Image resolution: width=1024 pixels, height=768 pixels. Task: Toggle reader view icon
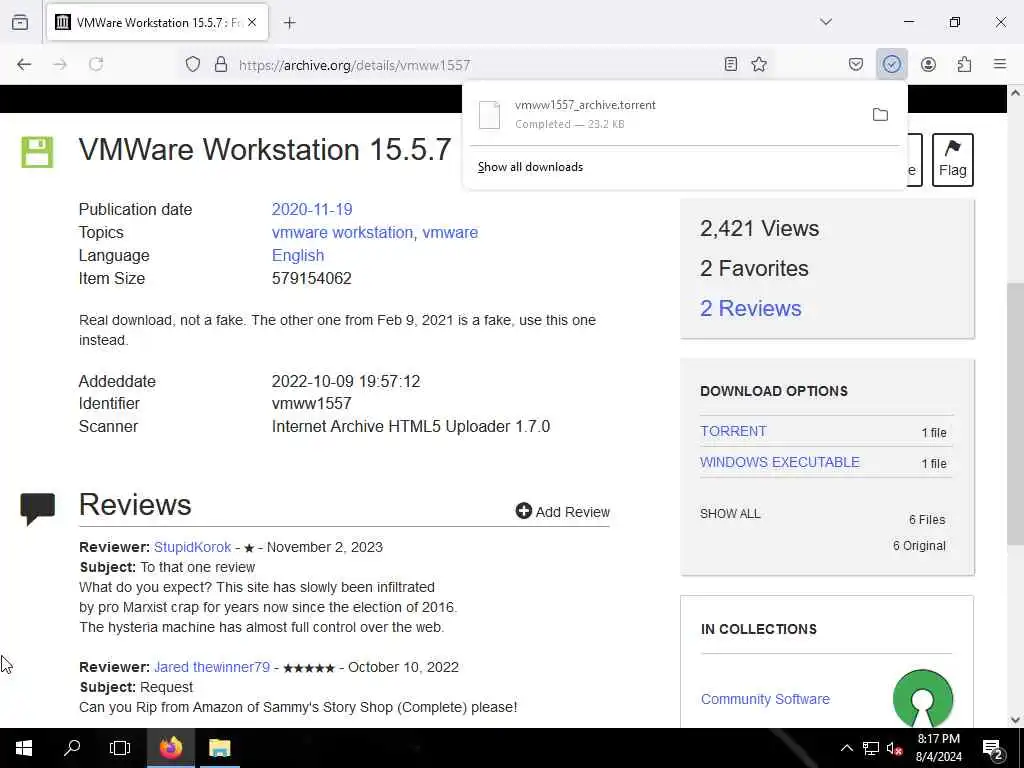coord(731,64)
